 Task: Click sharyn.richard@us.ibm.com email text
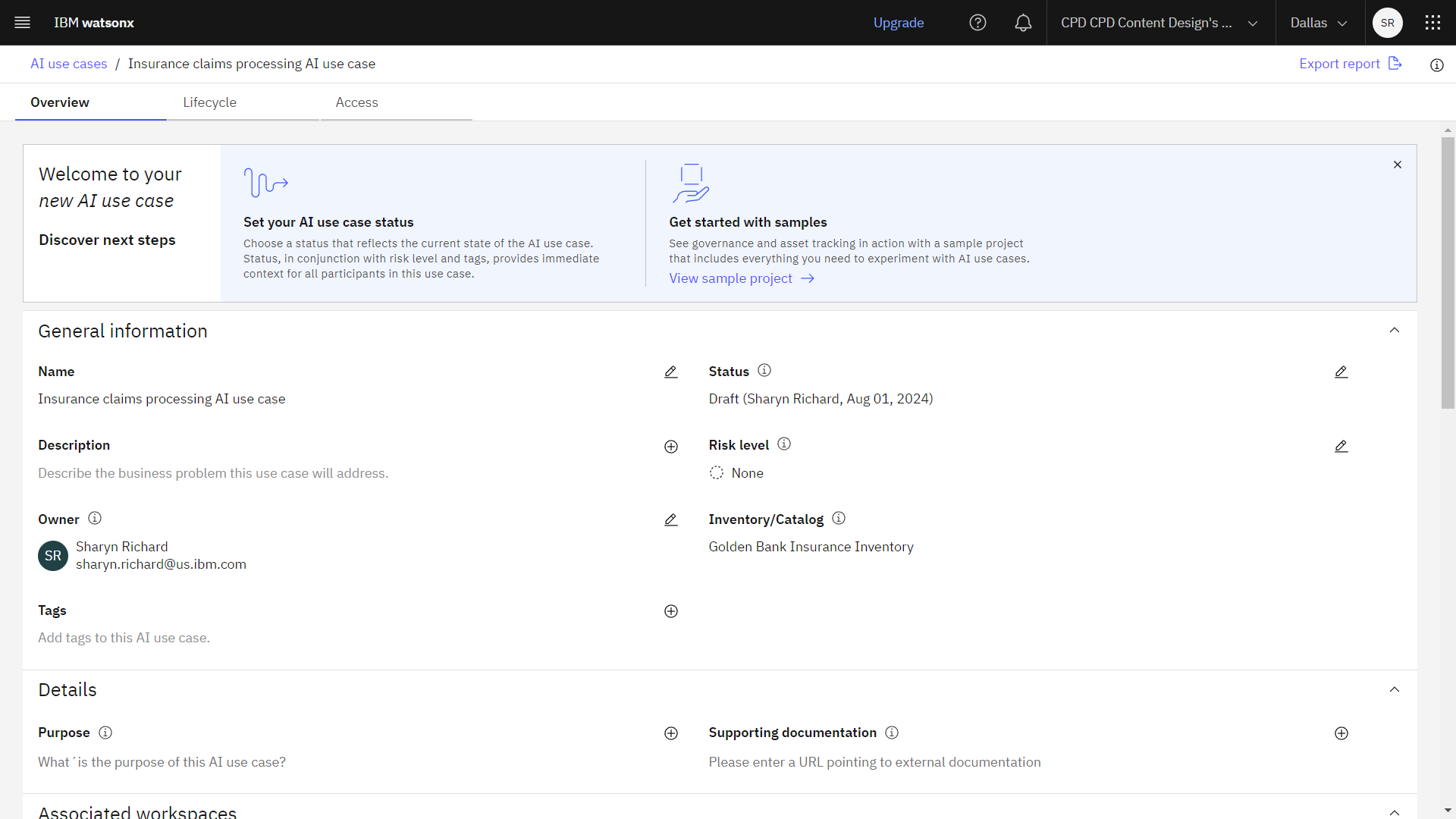pos(161,564)
